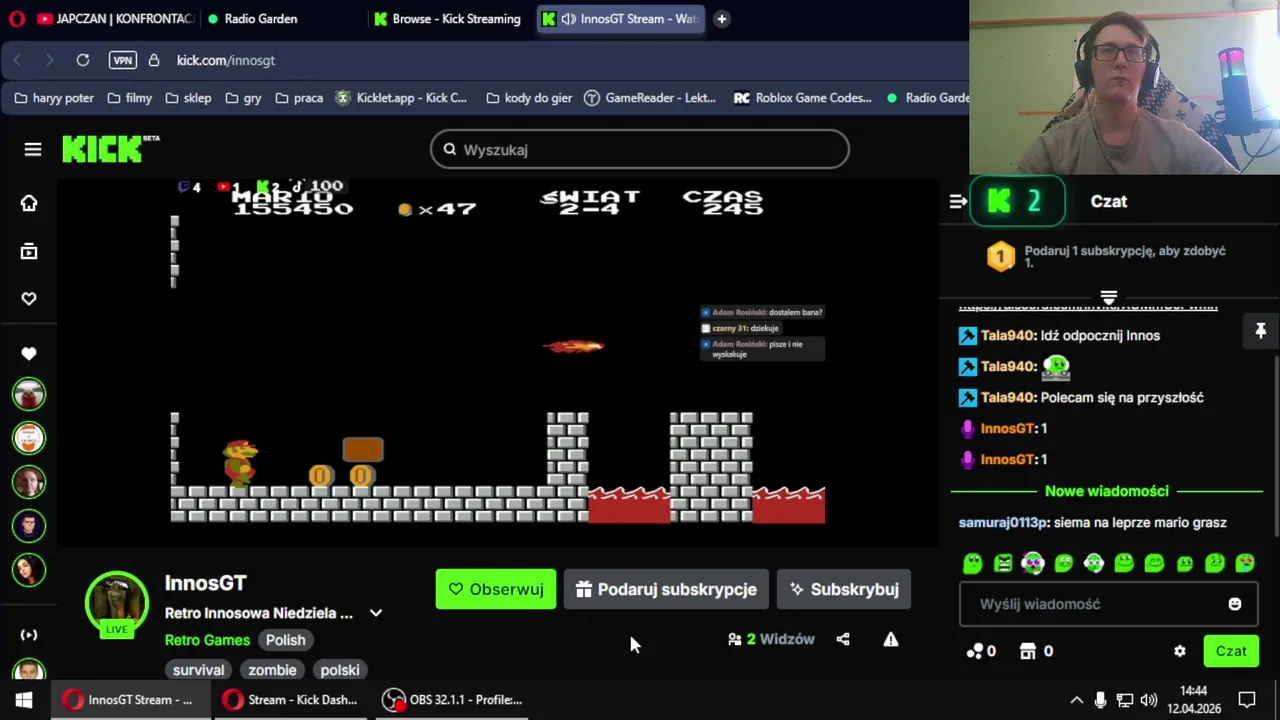
Task: Select the Polish language tag
Action: pos(285,640)
